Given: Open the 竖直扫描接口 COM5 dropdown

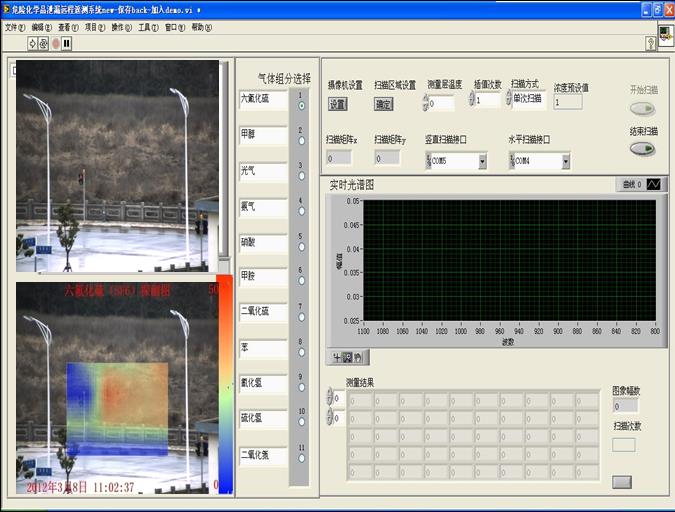Looking at the screenshot, I should pos(482,160).
